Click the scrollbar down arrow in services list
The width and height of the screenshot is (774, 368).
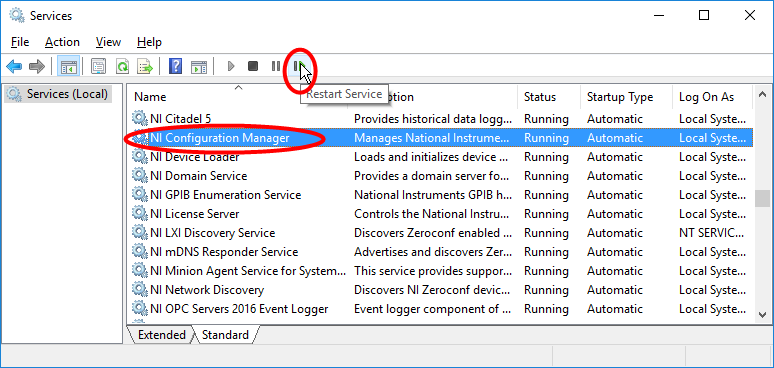763,314
